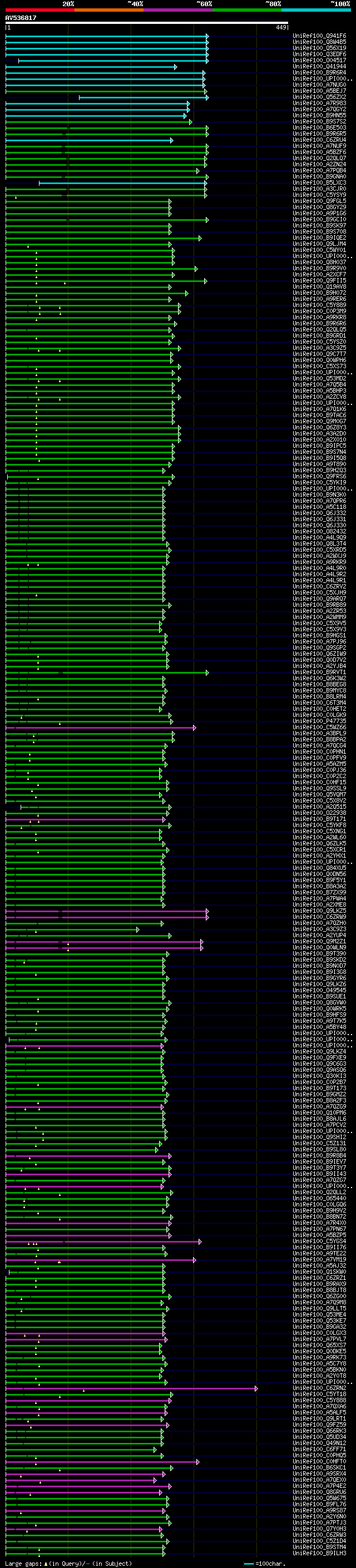Viewport: 356px width, 1568px height.
Task: Click the query end position 449
Action: (x=280, y=27)
